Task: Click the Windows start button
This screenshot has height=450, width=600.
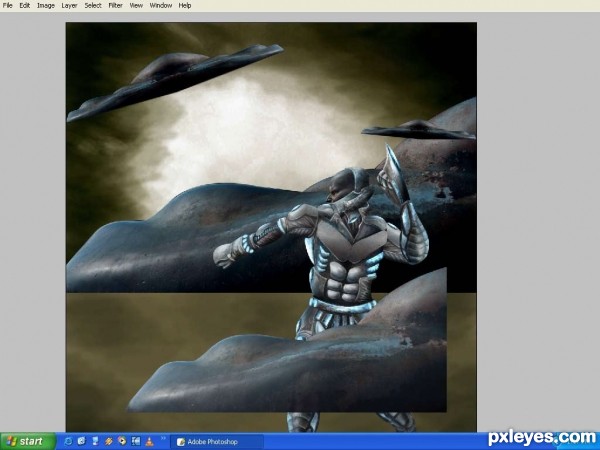Action: (28, 441)
